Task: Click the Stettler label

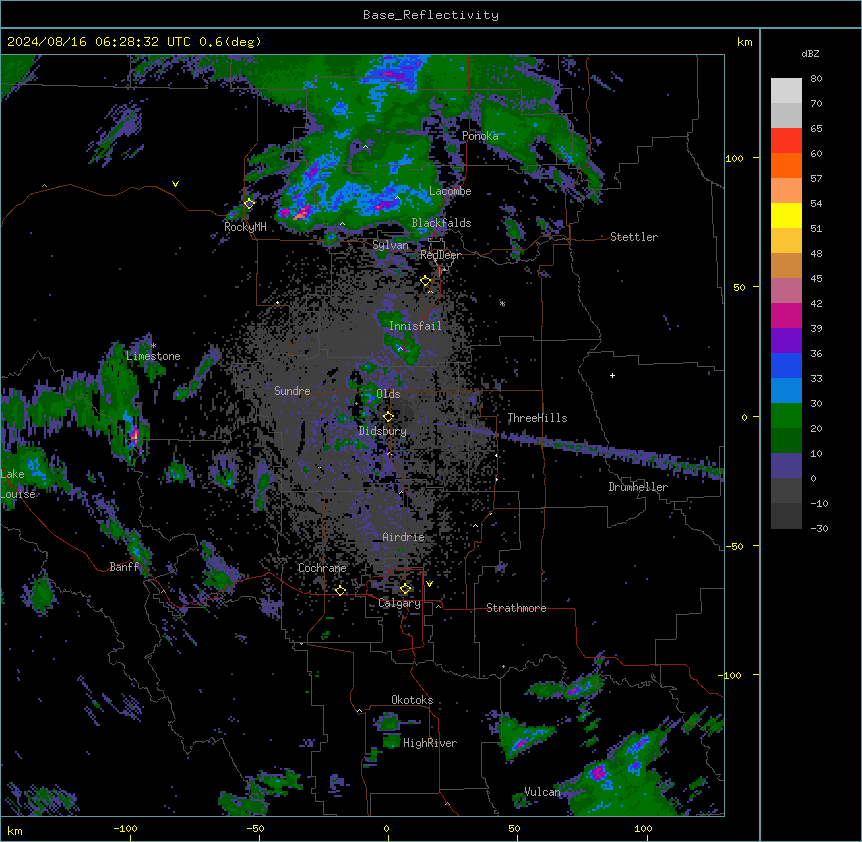Action: click(634, 237)
